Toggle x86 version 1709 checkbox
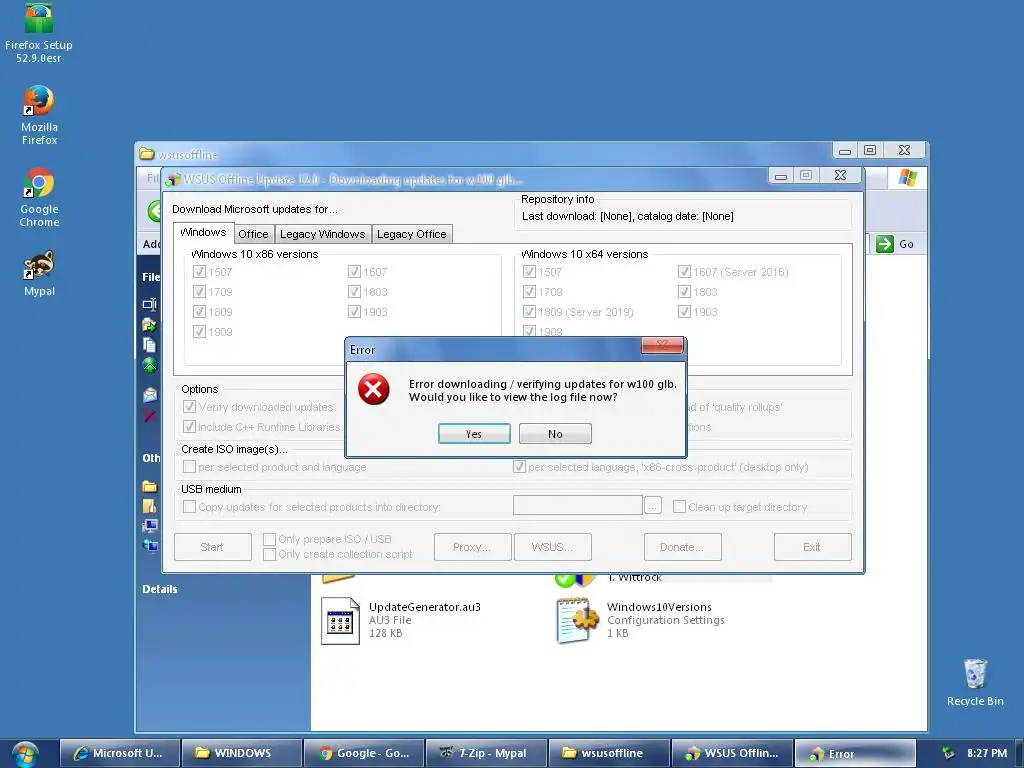The image size is (1024, 768). coord(200,292)
